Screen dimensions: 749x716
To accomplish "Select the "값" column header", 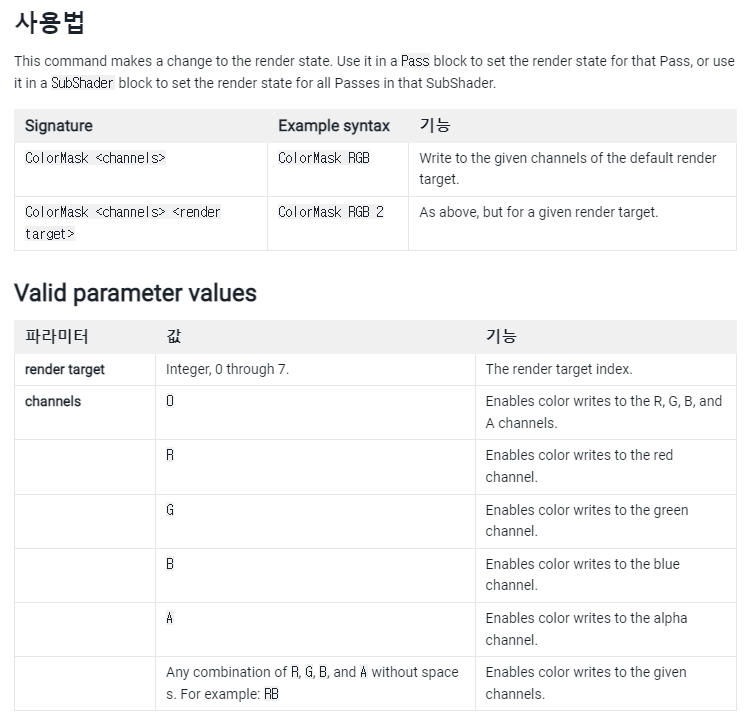I will 174,337.
